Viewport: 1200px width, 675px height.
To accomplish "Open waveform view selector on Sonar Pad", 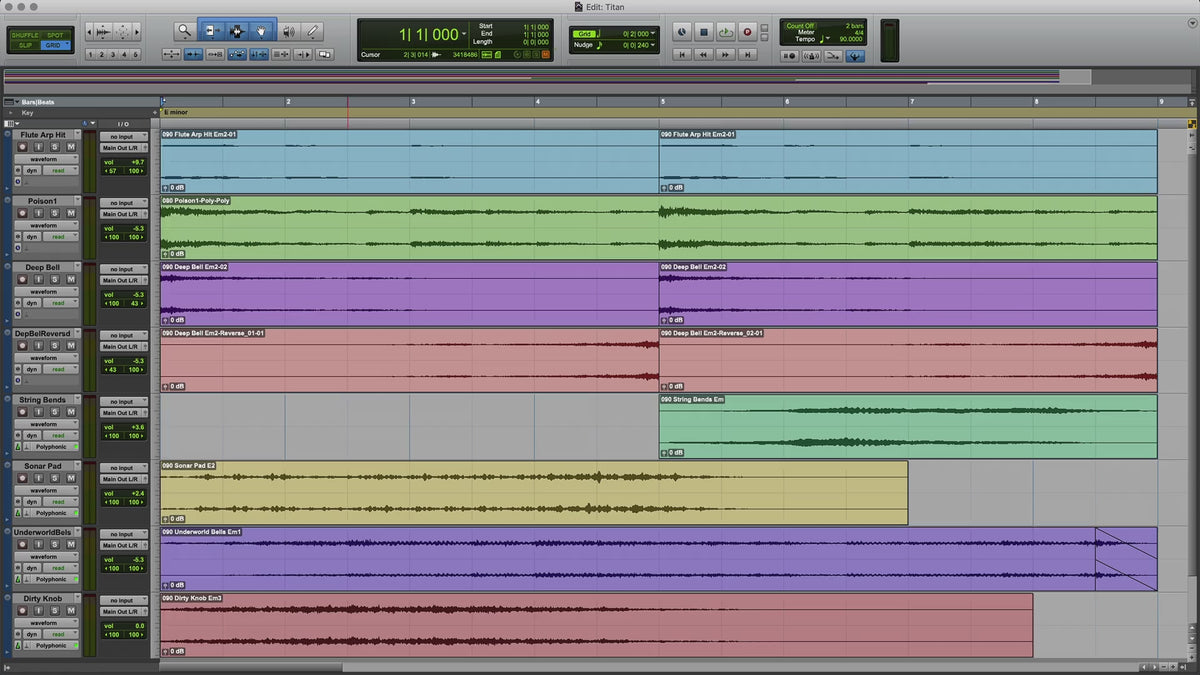I will point(46,490).
